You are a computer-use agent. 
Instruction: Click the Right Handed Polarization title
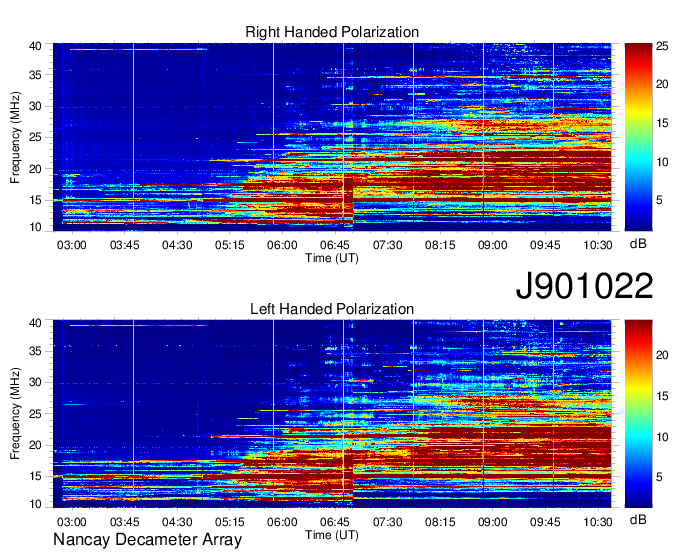tap(332, 32)
